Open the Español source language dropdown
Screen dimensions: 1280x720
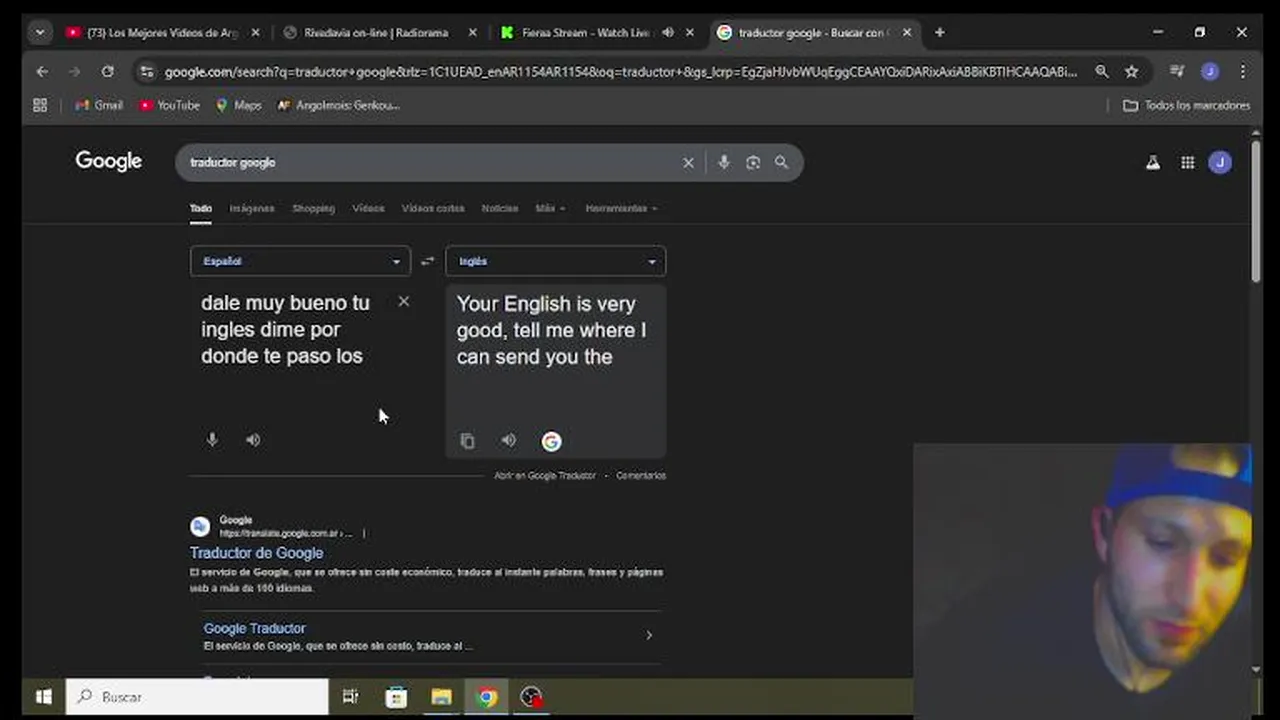pos(300,261)
